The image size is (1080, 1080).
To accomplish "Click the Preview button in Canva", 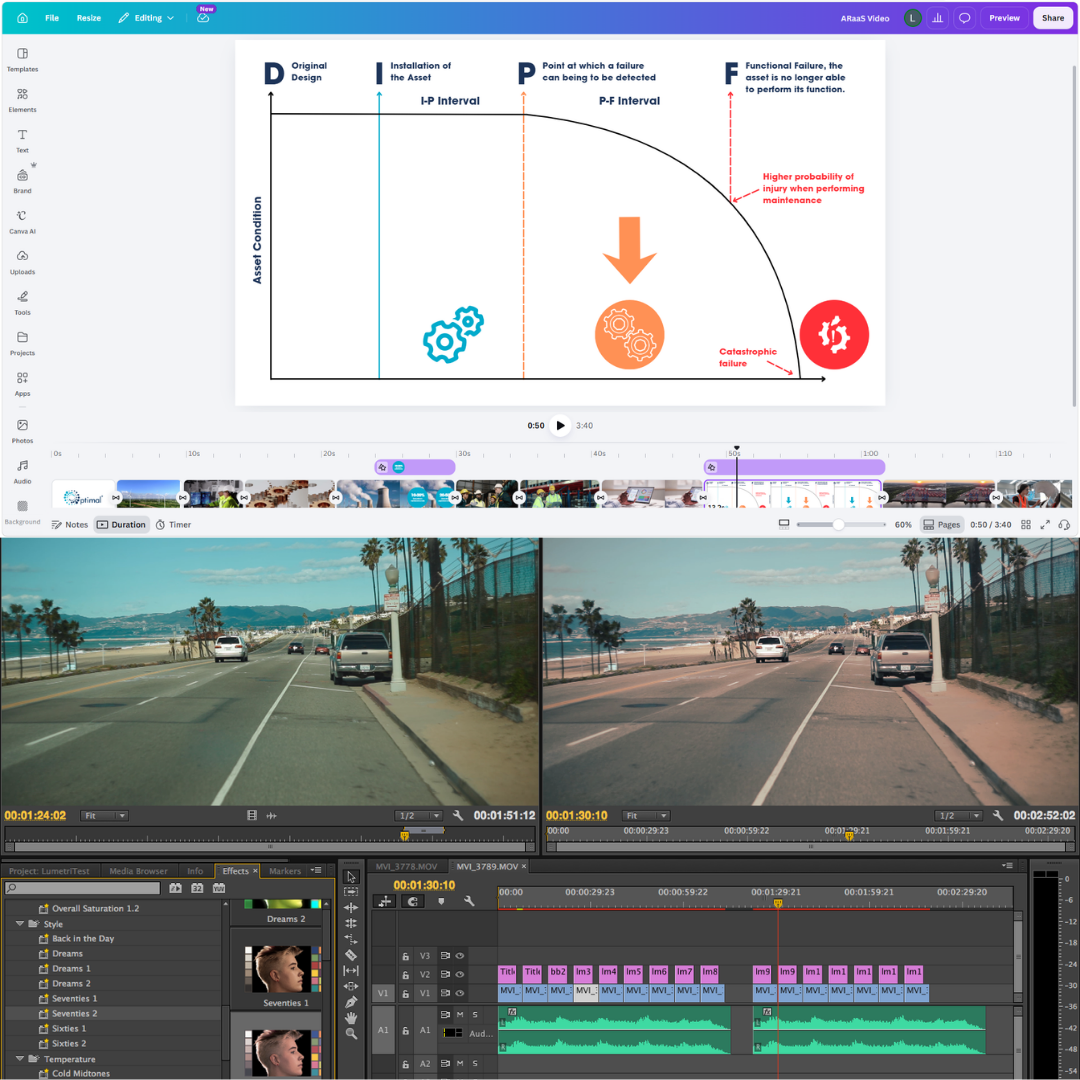I will pyautogui.click(x=1004, y=18).
